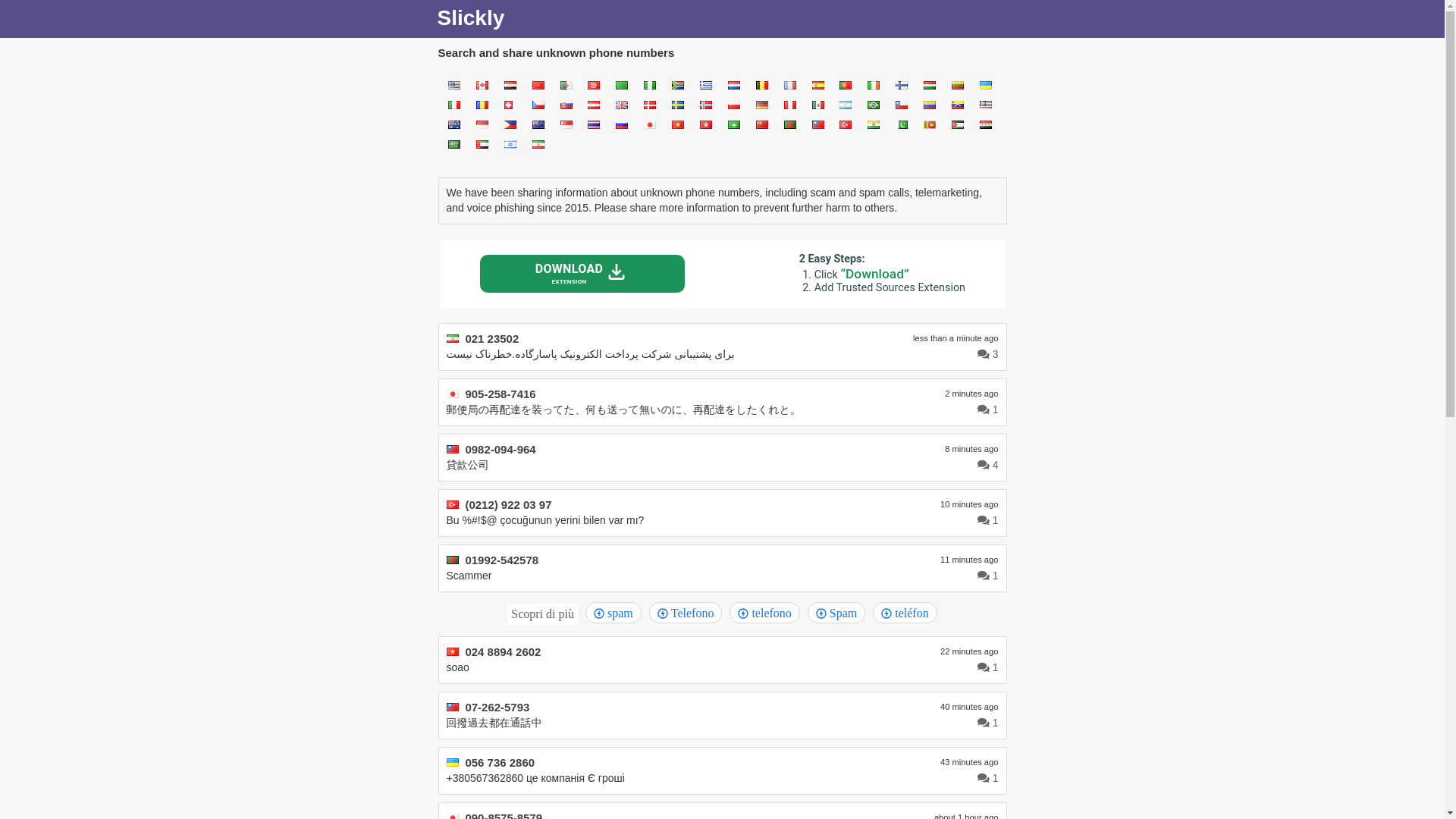
Task: Click the India flag icon
Action: (873, 124)
